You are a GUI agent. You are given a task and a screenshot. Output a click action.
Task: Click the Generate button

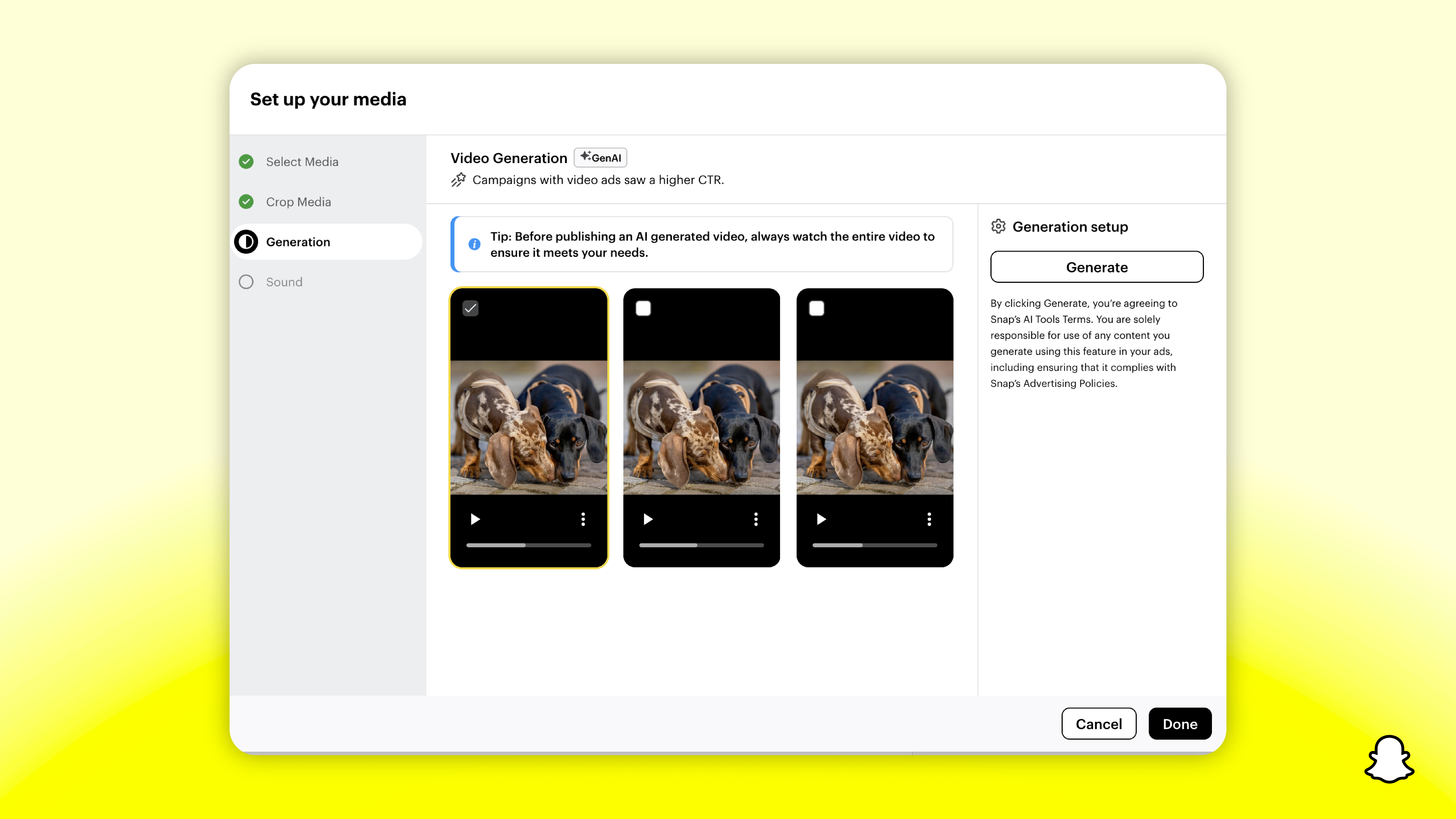pos(1097,267)
